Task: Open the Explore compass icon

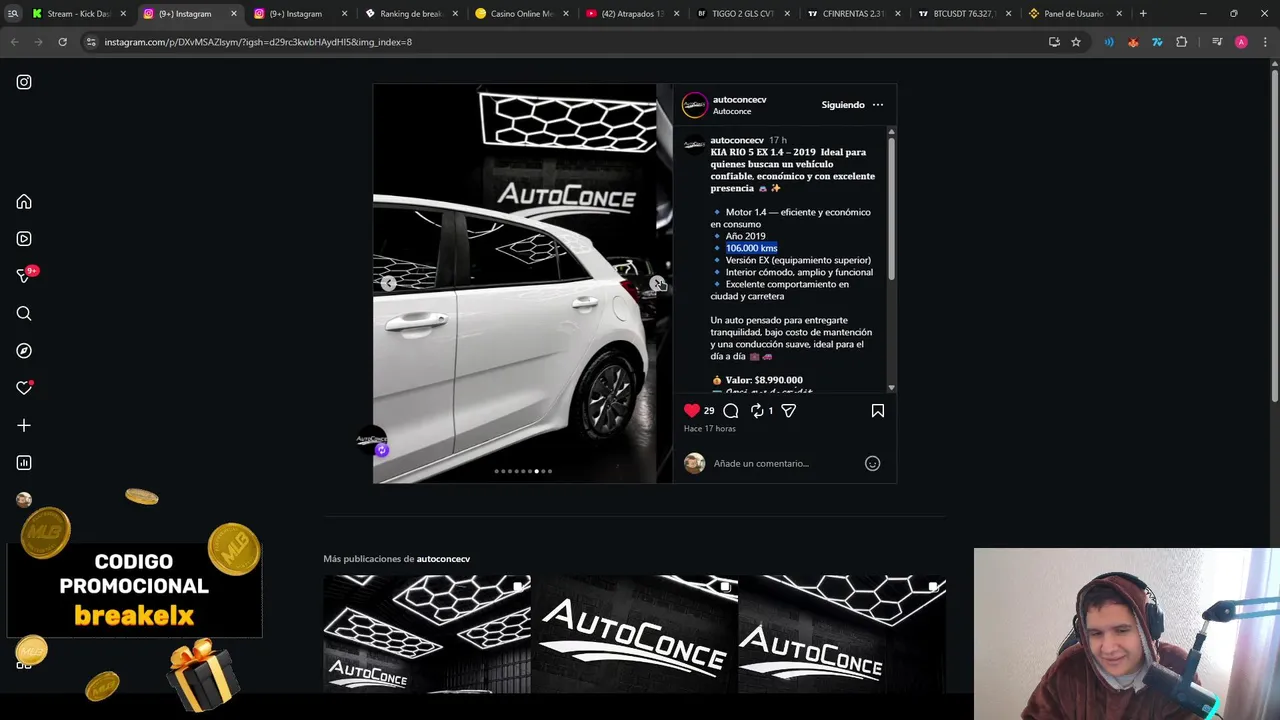Action: click(x=24, y=351)
